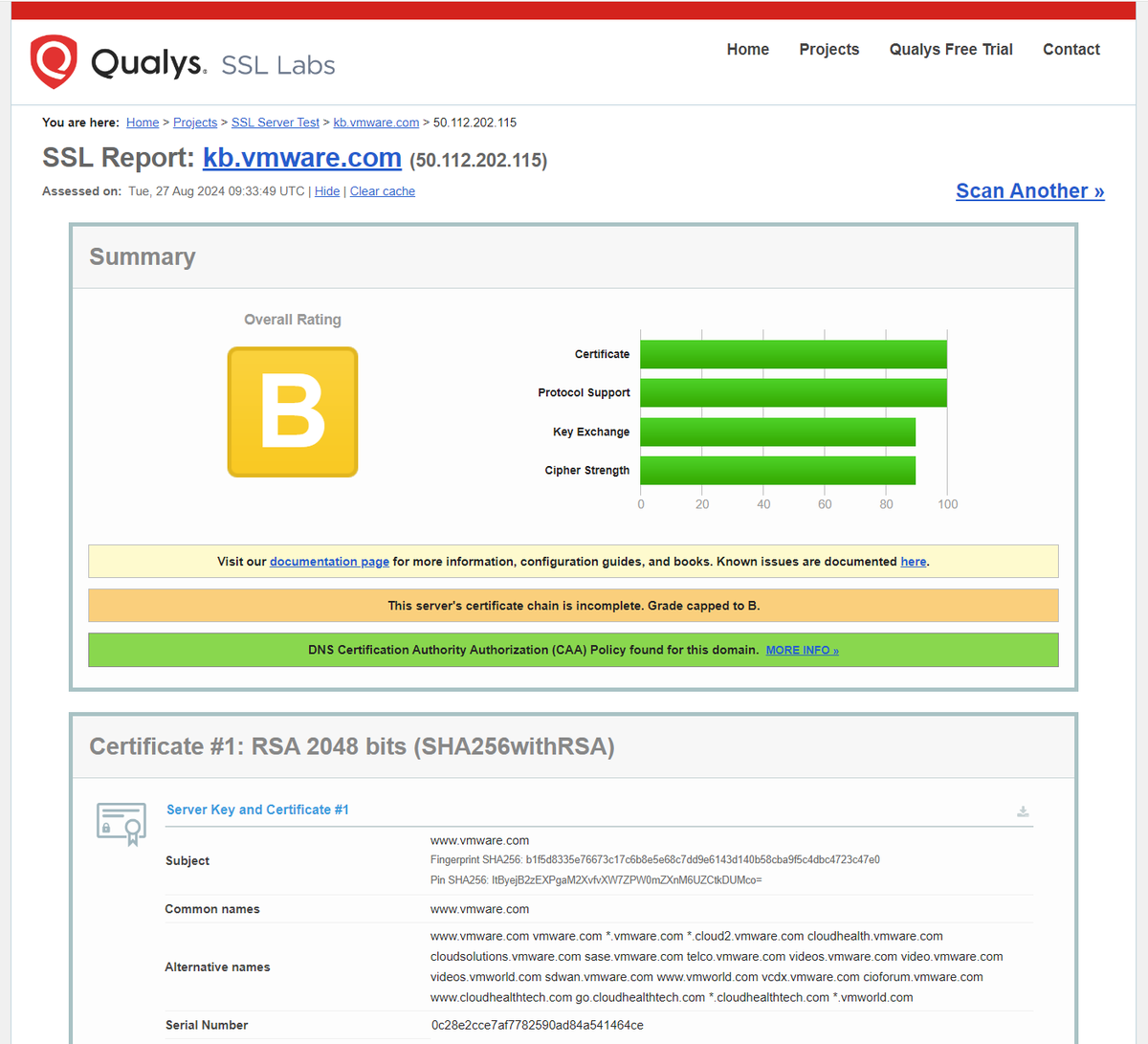This screenshot has width=1148, height=1044.
Task: Click the Common names value www.vmware.com
Action: (479, 909)
